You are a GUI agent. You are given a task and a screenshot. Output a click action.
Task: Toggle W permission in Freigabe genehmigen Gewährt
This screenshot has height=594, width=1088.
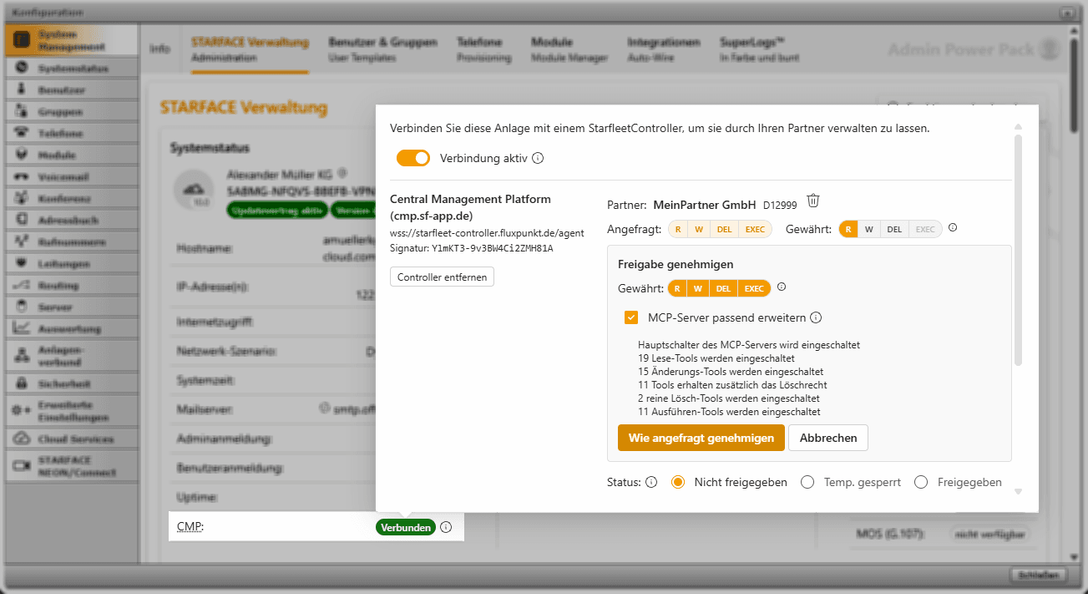[697, 289]
